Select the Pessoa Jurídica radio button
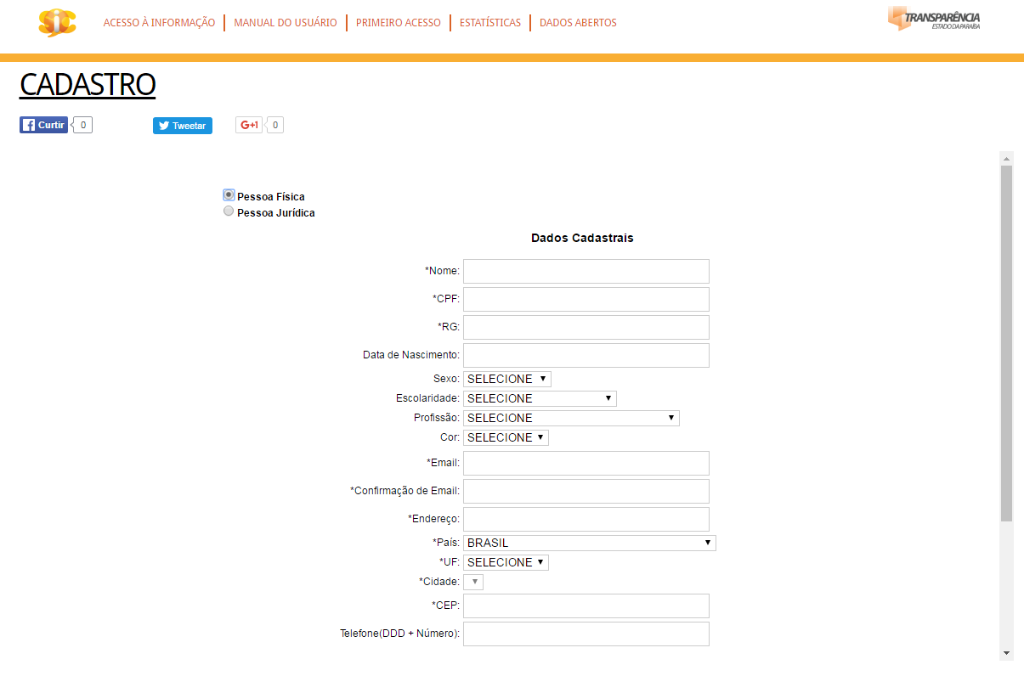The image size is (1024, 676). [x=229, y=212]
